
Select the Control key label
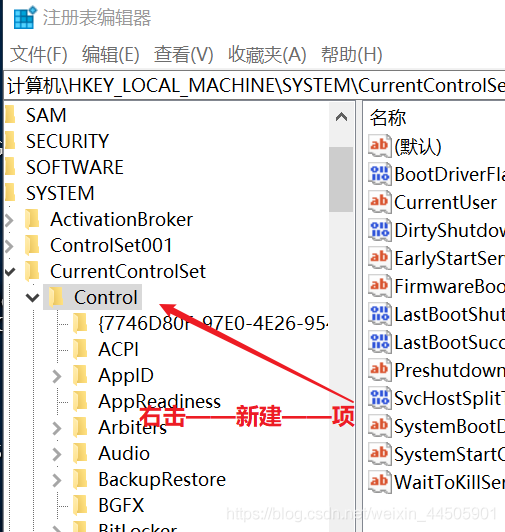(x=106, y=298)
